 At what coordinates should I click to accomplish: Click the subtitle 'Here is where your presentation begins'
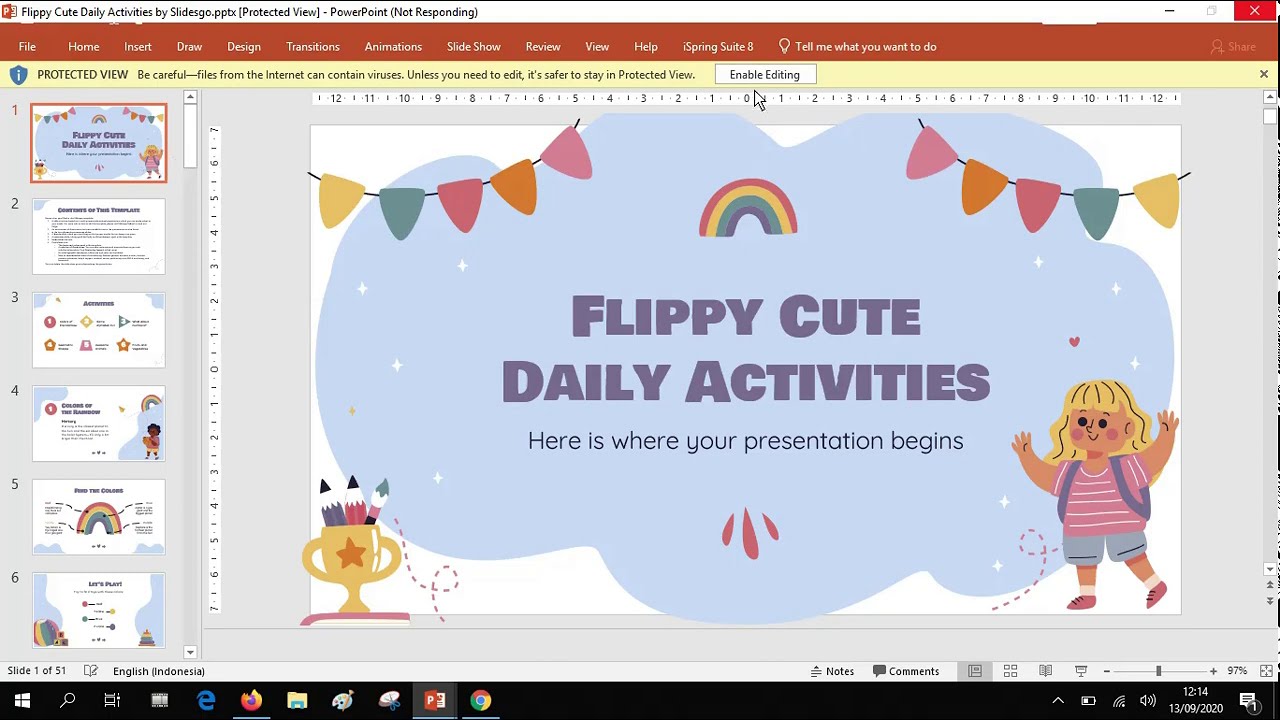pos(746,441)
